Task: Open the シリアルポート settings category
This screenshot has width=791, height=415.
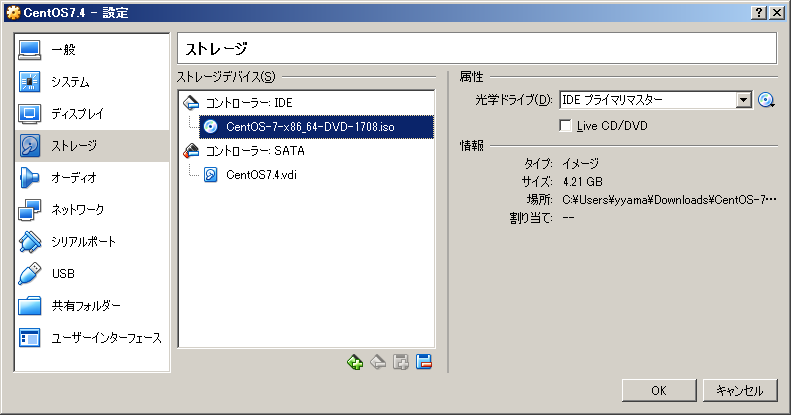Action: click(92, 242)
